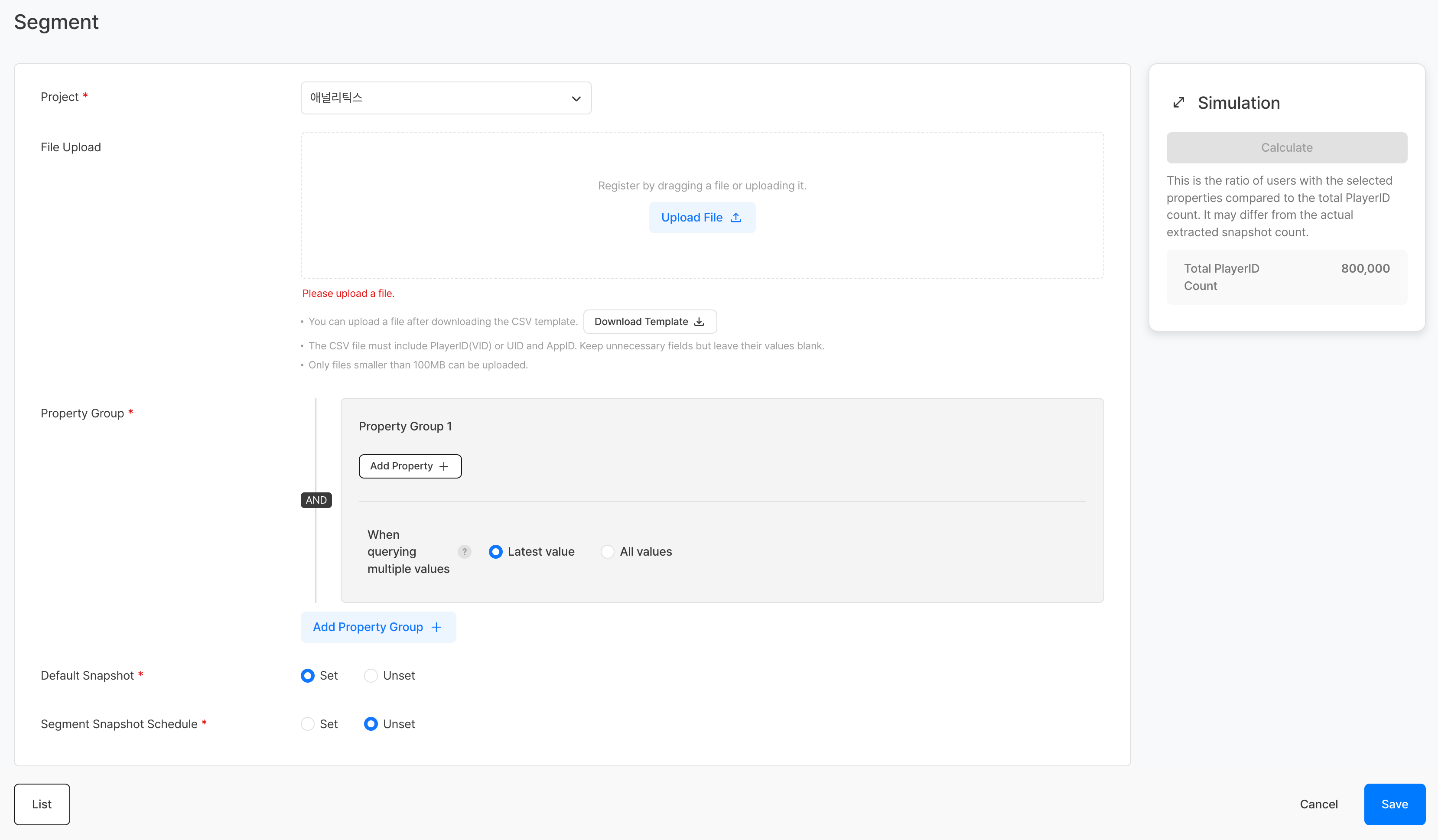1438x840 pixels.
Task: Click the expand arrows icon beside Simulation
Action: tap(1178, 103)
